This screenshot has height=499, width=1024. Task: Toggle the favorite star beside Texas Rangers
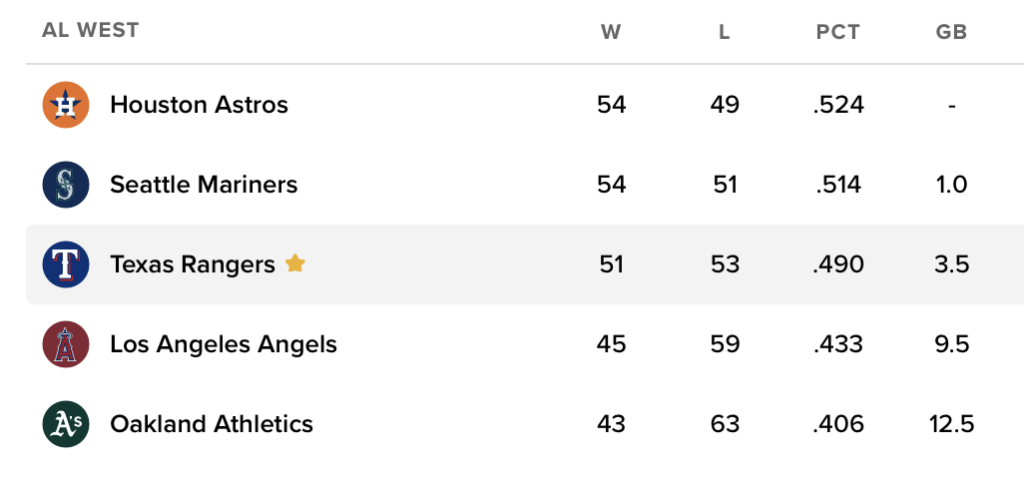(295, 264)
